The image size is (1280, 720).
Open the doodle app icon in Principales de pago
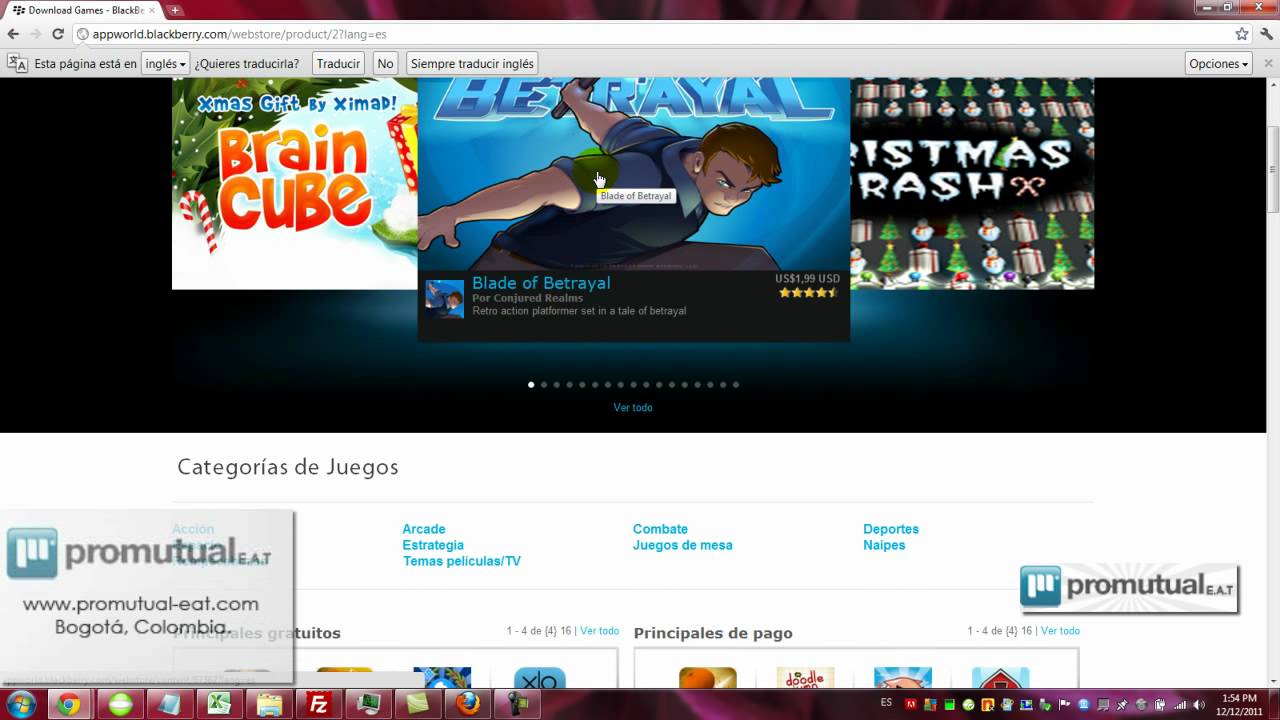pyautogui.click(x=805, y=678)
